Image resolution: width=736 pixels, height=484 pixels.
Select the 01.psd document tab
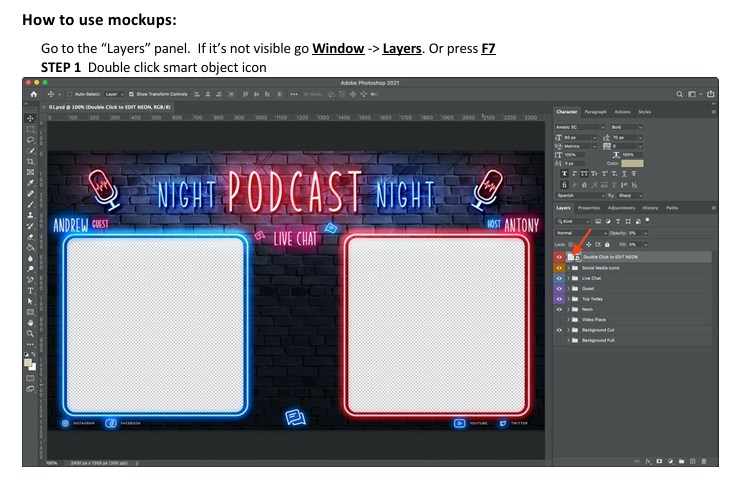tap(109, 107)
